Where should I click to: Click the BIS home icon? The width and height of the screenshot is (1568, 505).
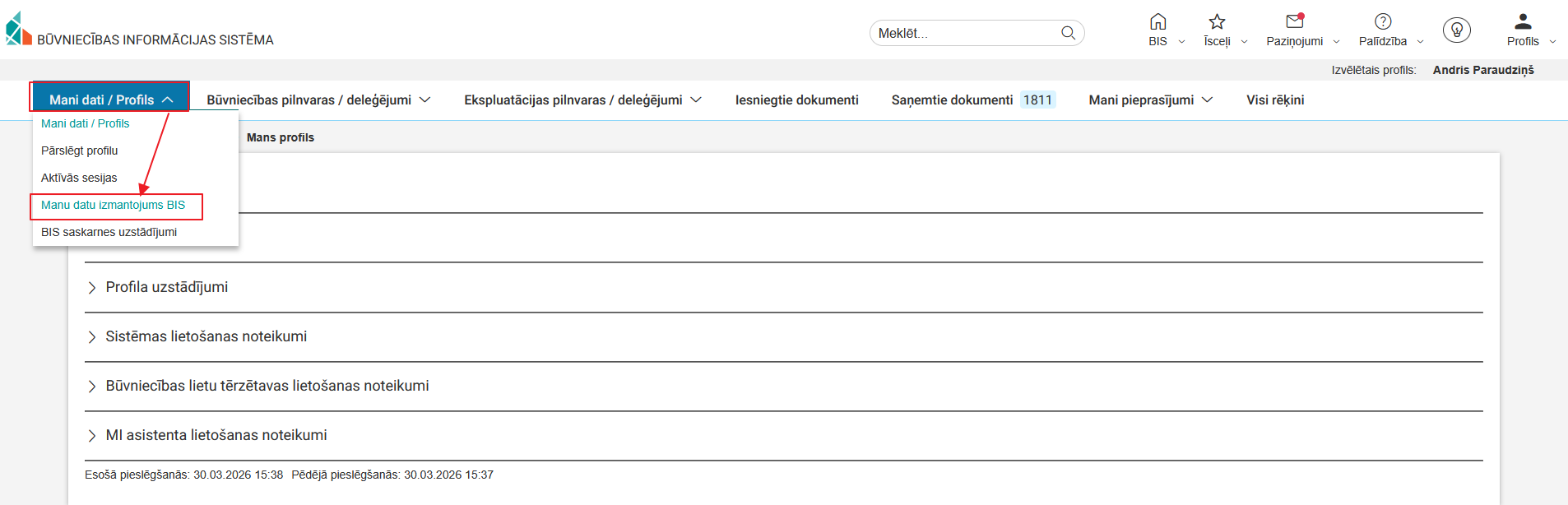(1157, 22)
